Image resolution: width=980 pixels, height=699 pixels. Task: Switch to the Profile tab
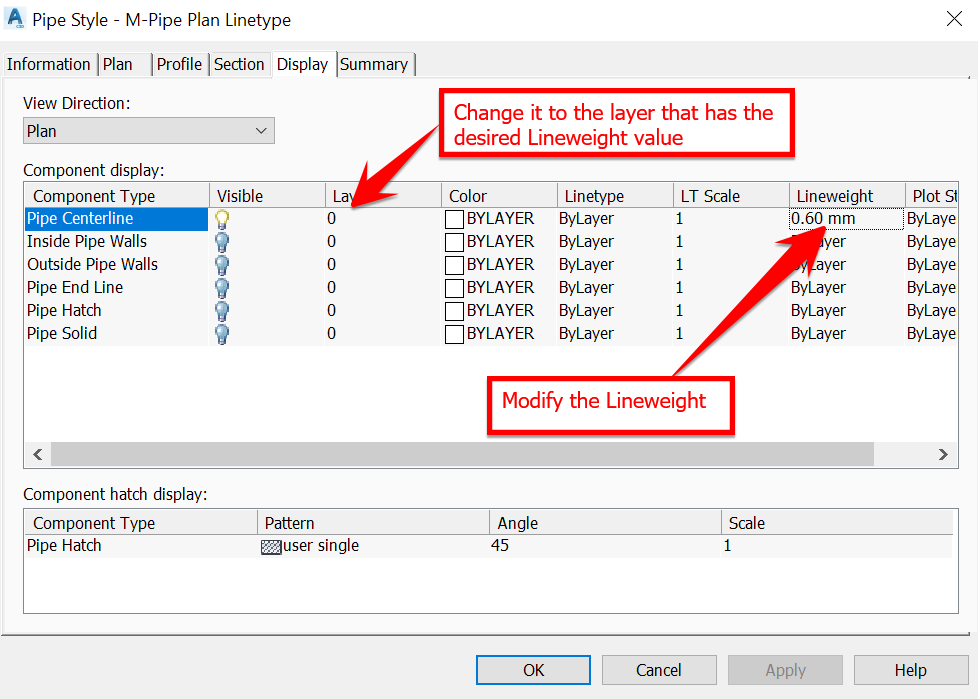coord(179,63)
